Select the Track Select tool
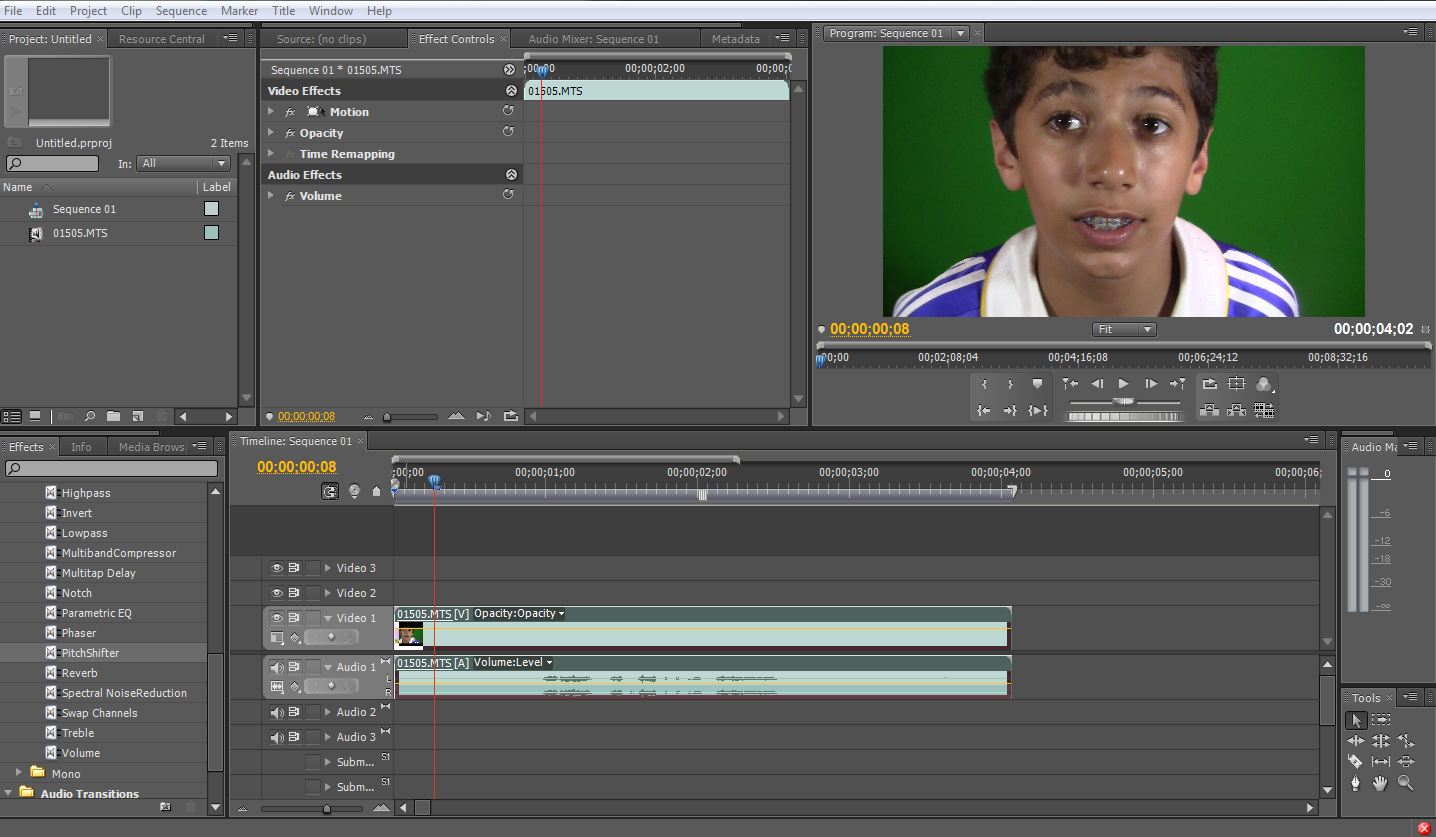Viewport: 1436px width, 837px height. point(1381,718)
